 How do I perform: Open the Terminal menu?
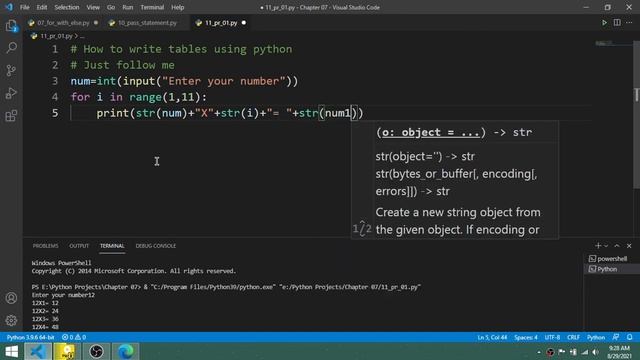point(152,7)
